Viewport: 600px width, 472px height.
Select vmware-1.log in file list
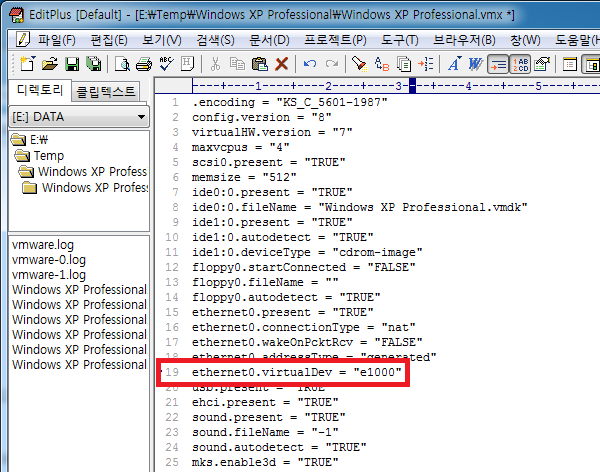click(x=49, y=274)
